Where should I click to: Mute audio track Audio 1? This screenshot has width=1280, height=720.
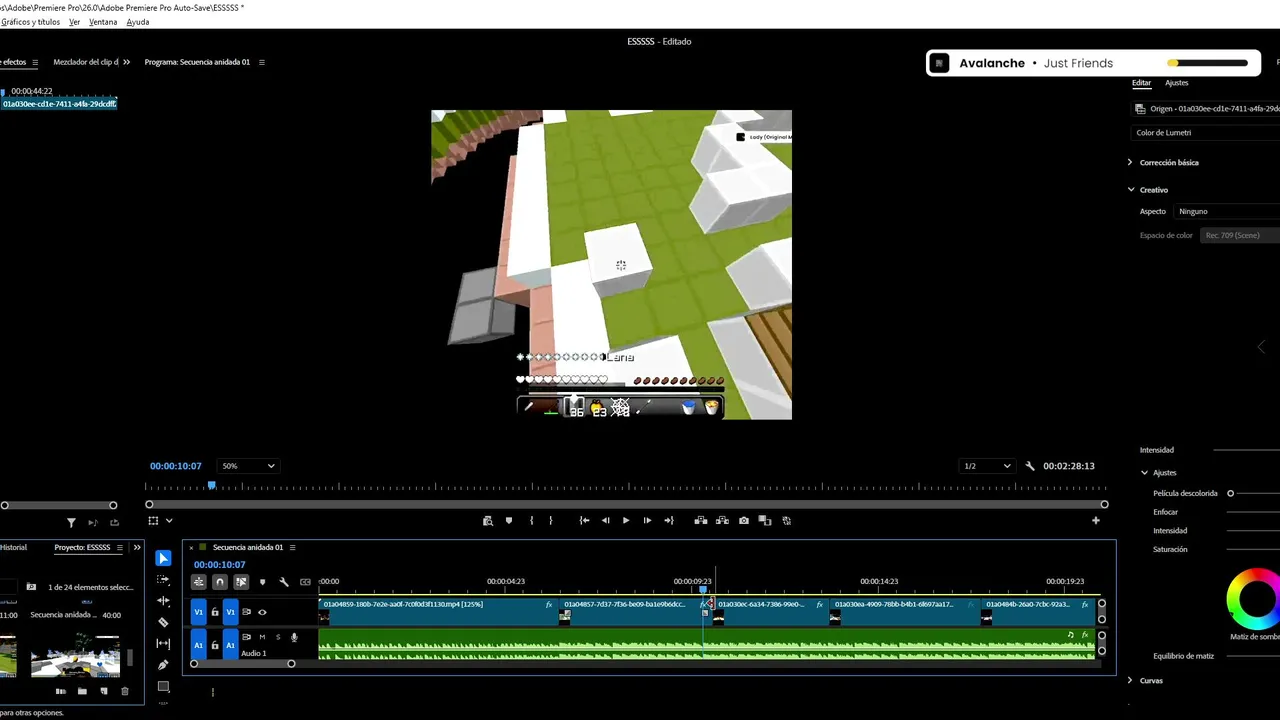pos(262,637)
